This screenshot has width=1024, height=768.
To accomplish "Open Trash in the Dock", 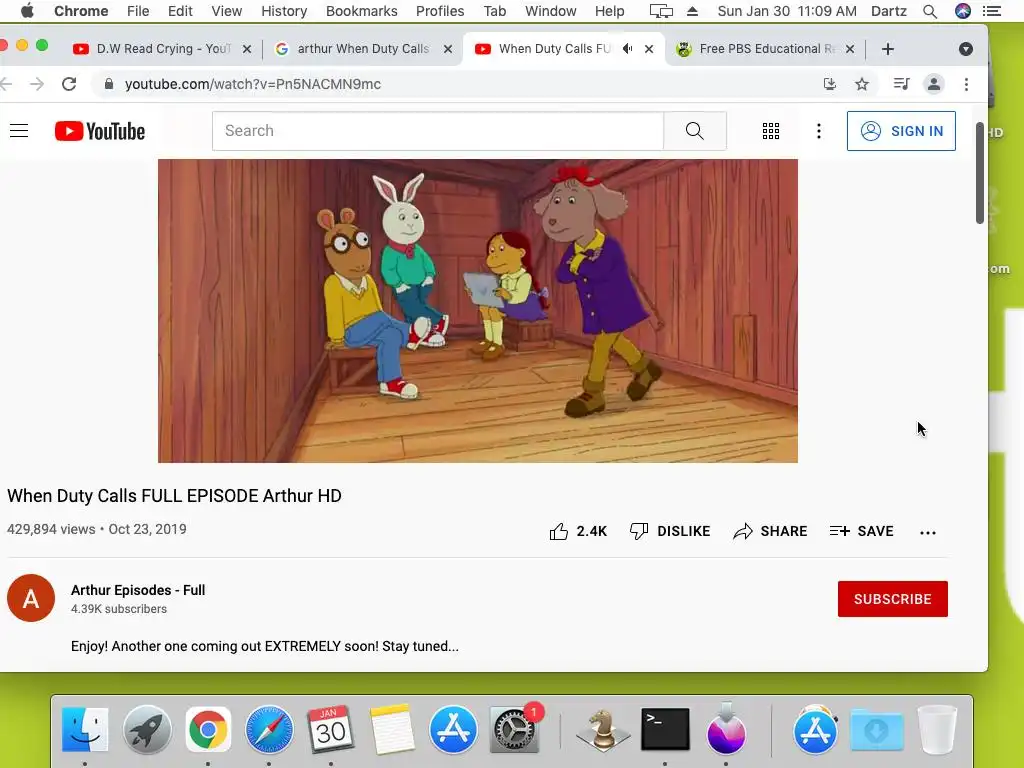I will tap(937, 729).
